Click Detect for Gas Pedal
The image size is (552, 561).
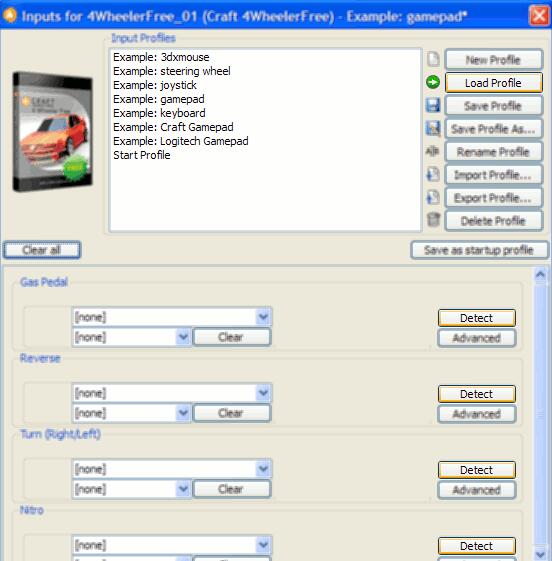click(477, 318)
